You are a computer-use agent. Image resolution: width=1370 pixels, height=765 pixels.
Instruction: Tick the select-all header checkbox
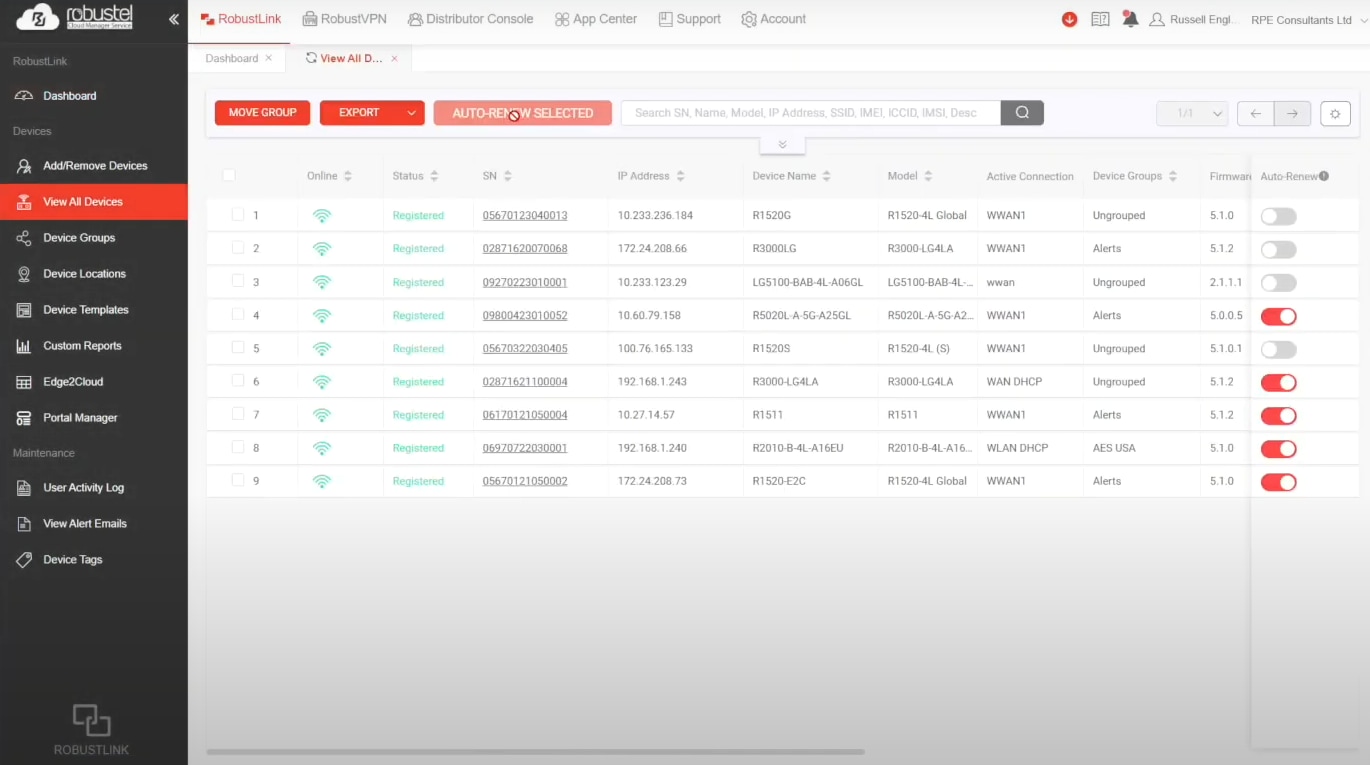229,175
